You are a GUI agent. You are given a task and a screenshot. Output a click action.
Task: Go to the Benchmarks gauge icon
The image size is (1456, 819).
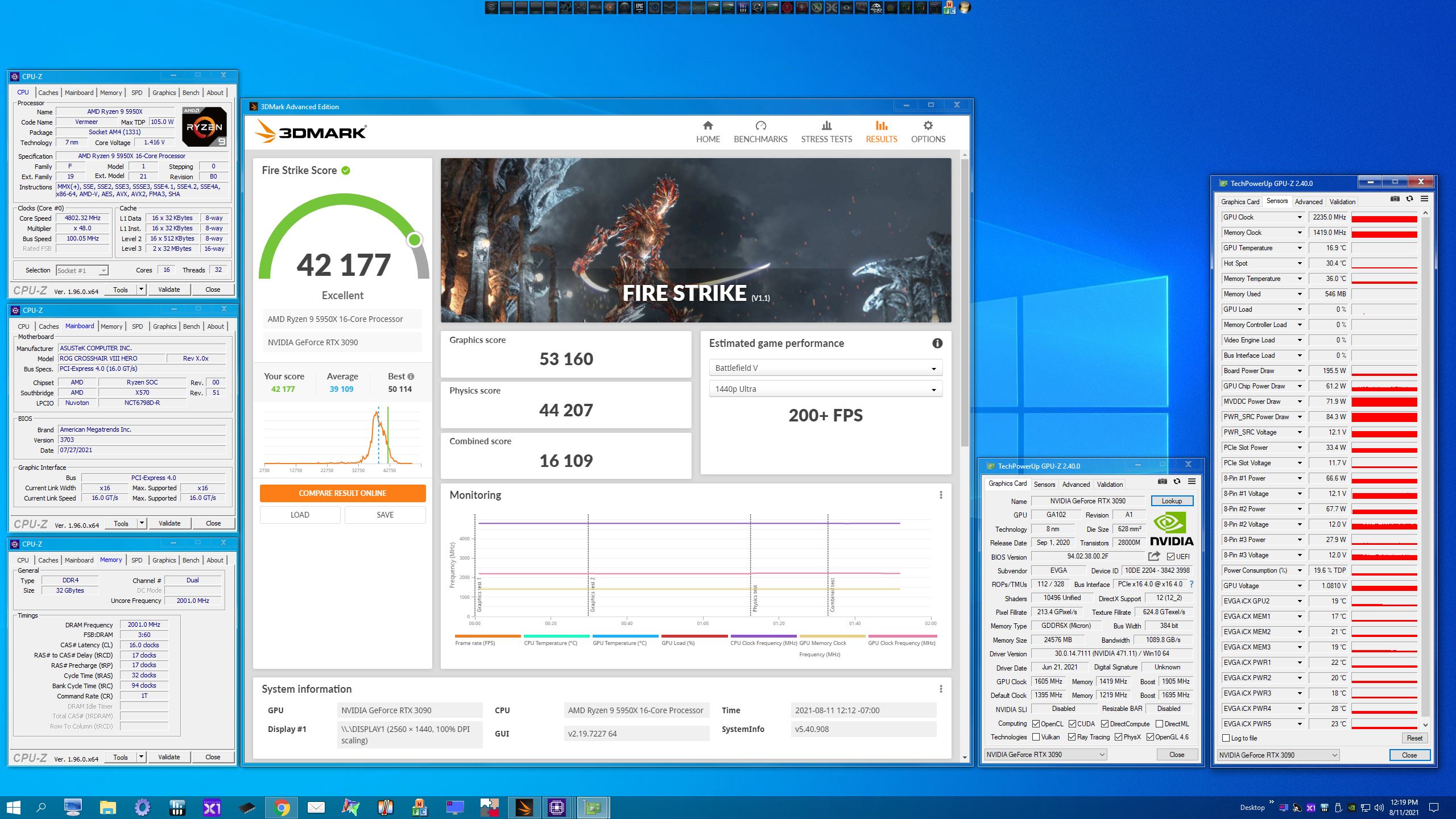pos(760,126)
